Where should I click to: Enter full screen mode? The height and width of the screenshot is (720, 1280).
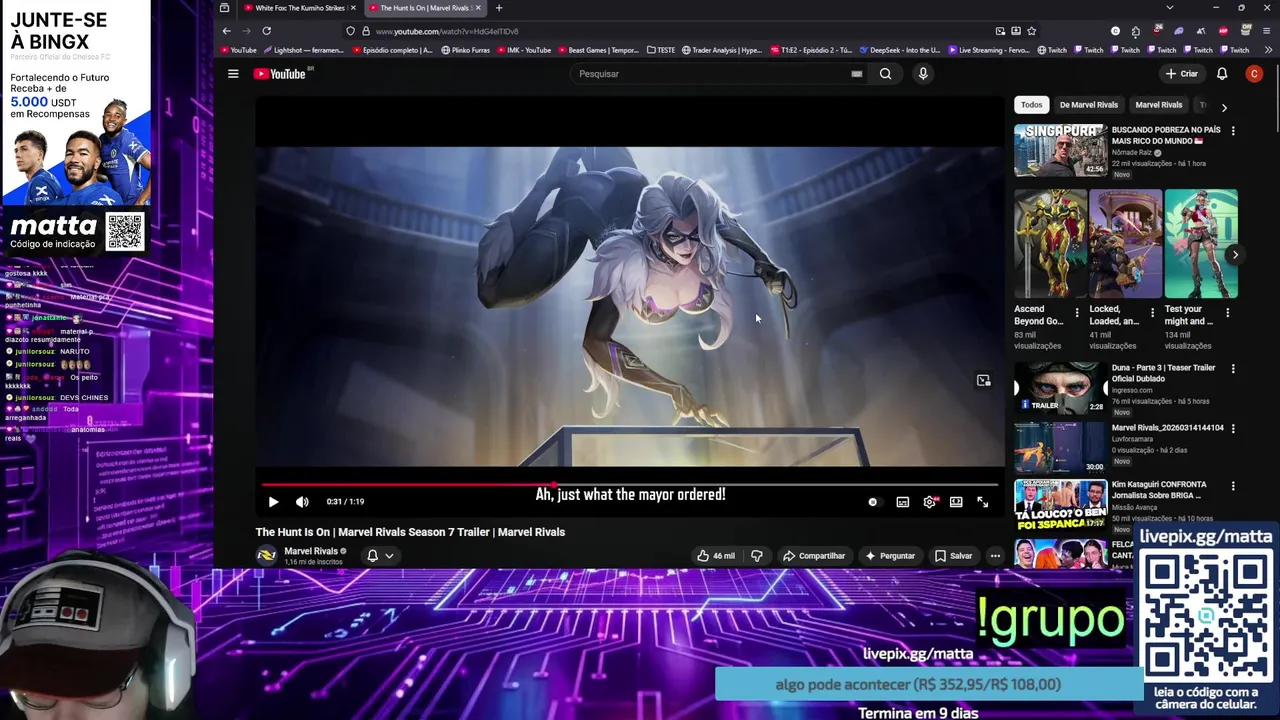983,502
